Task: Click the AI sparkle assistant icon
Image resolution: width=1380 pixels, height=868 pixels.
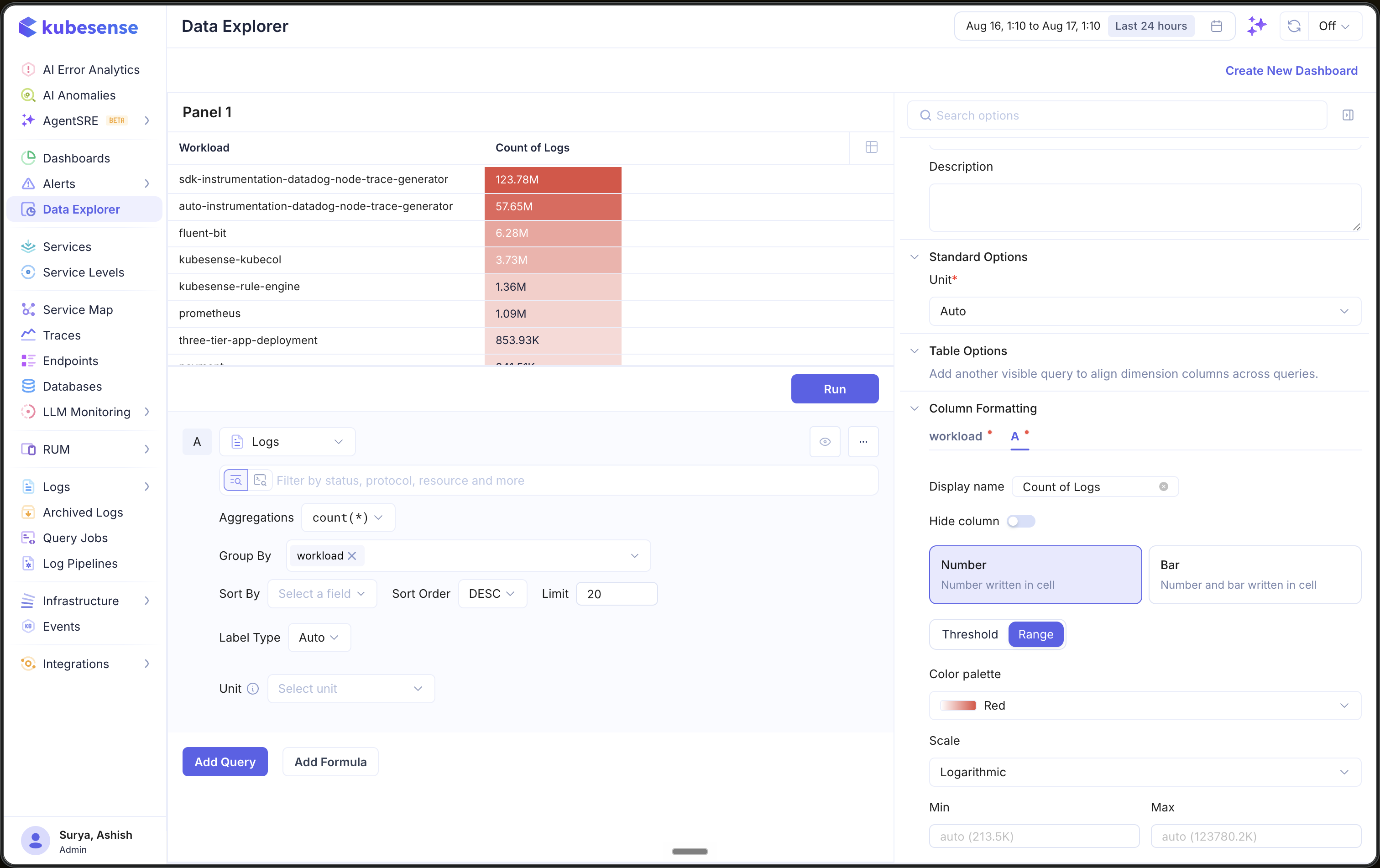Action: pyautogui.click(x=1256, y=26)
